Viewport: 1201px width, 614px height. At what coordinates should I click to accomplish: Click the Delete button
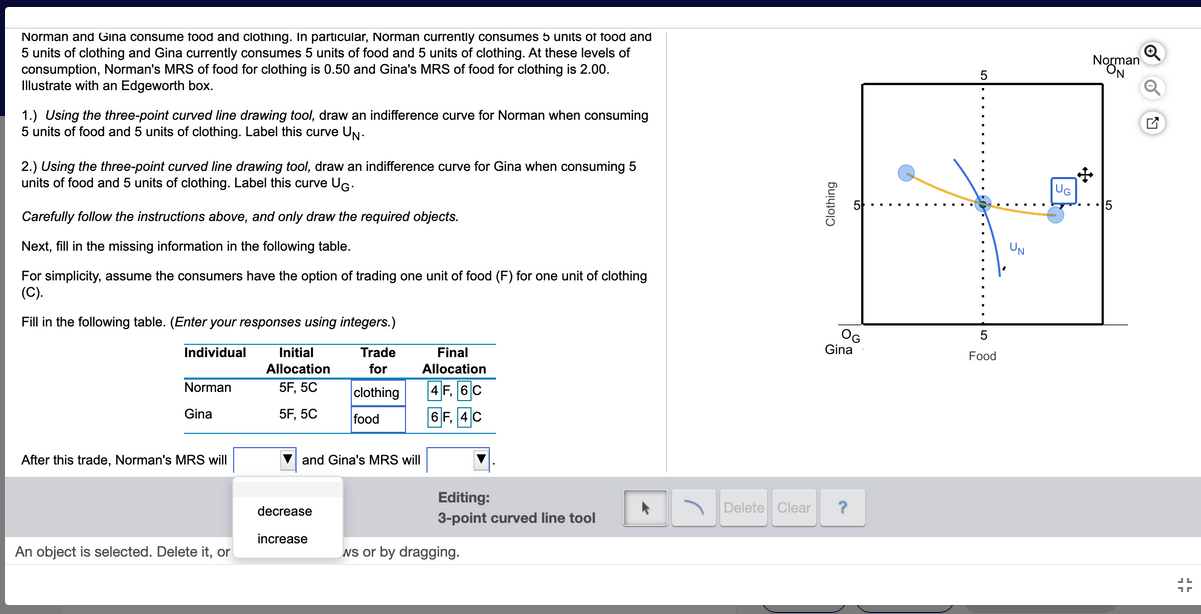[x=743, y=508]
